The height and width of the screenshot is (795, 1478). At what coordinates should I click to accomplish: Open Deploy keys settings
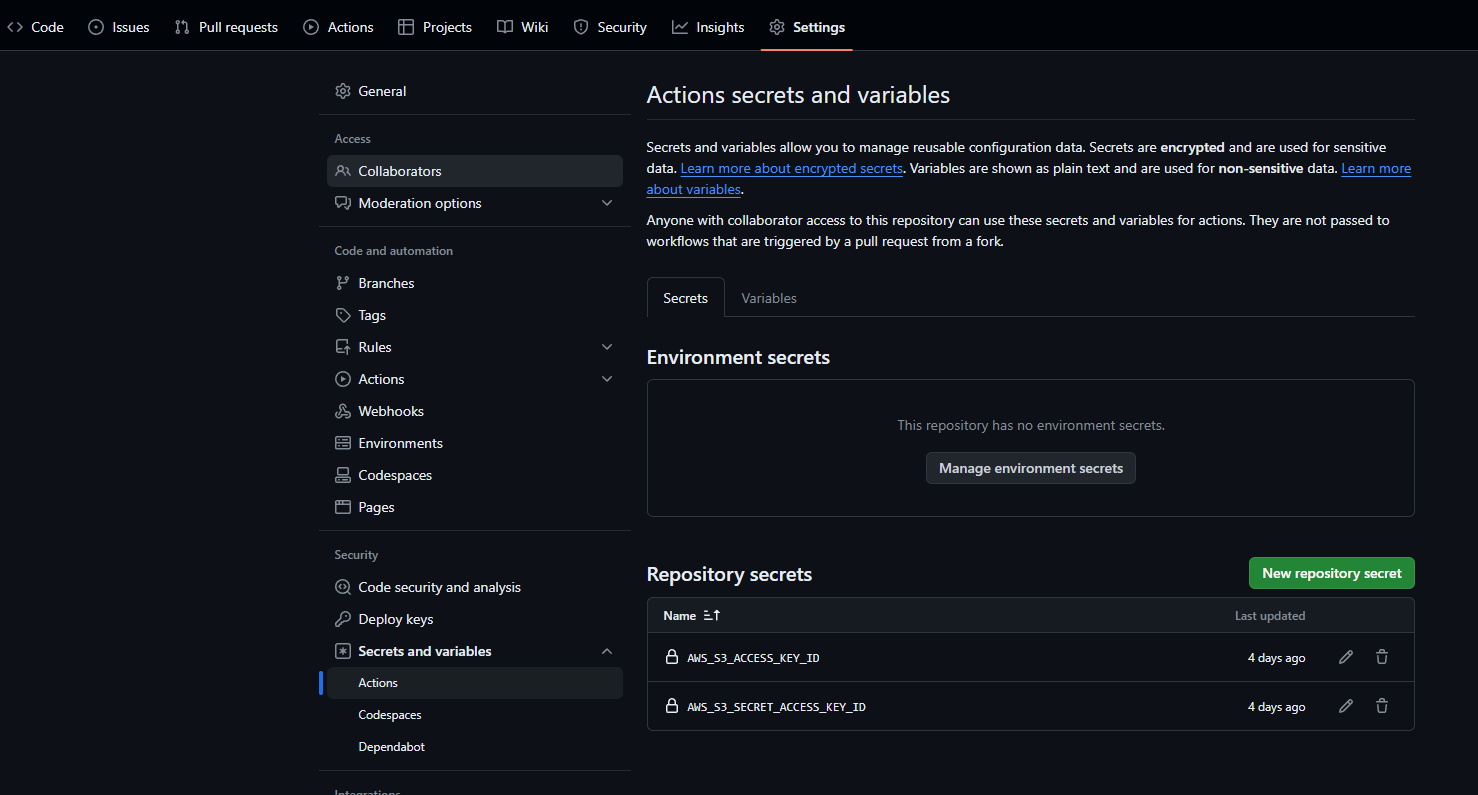(475, 619)
